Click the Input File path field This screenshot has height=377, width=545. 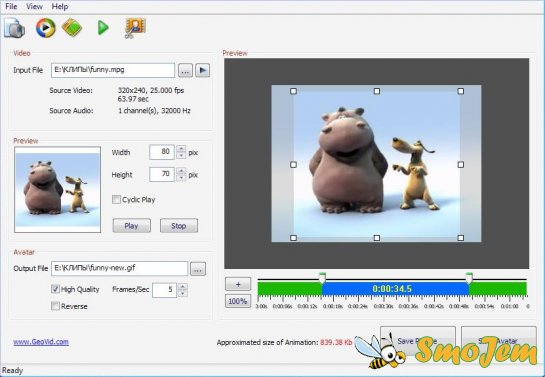(113, 70)
